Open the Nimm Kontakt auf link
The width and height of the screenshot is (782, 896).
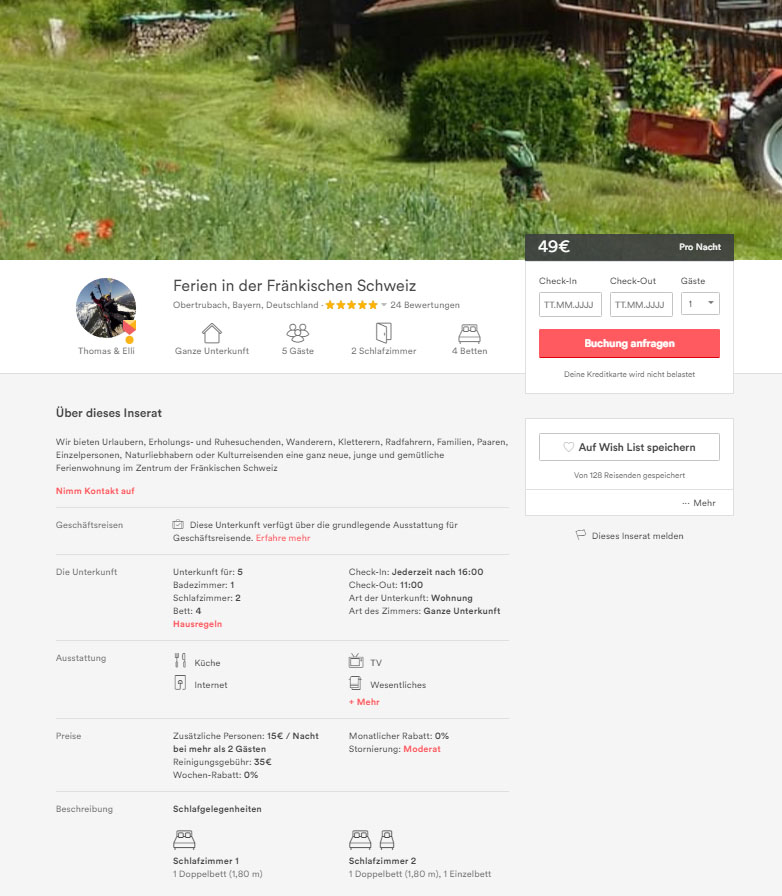click(95, 491)
